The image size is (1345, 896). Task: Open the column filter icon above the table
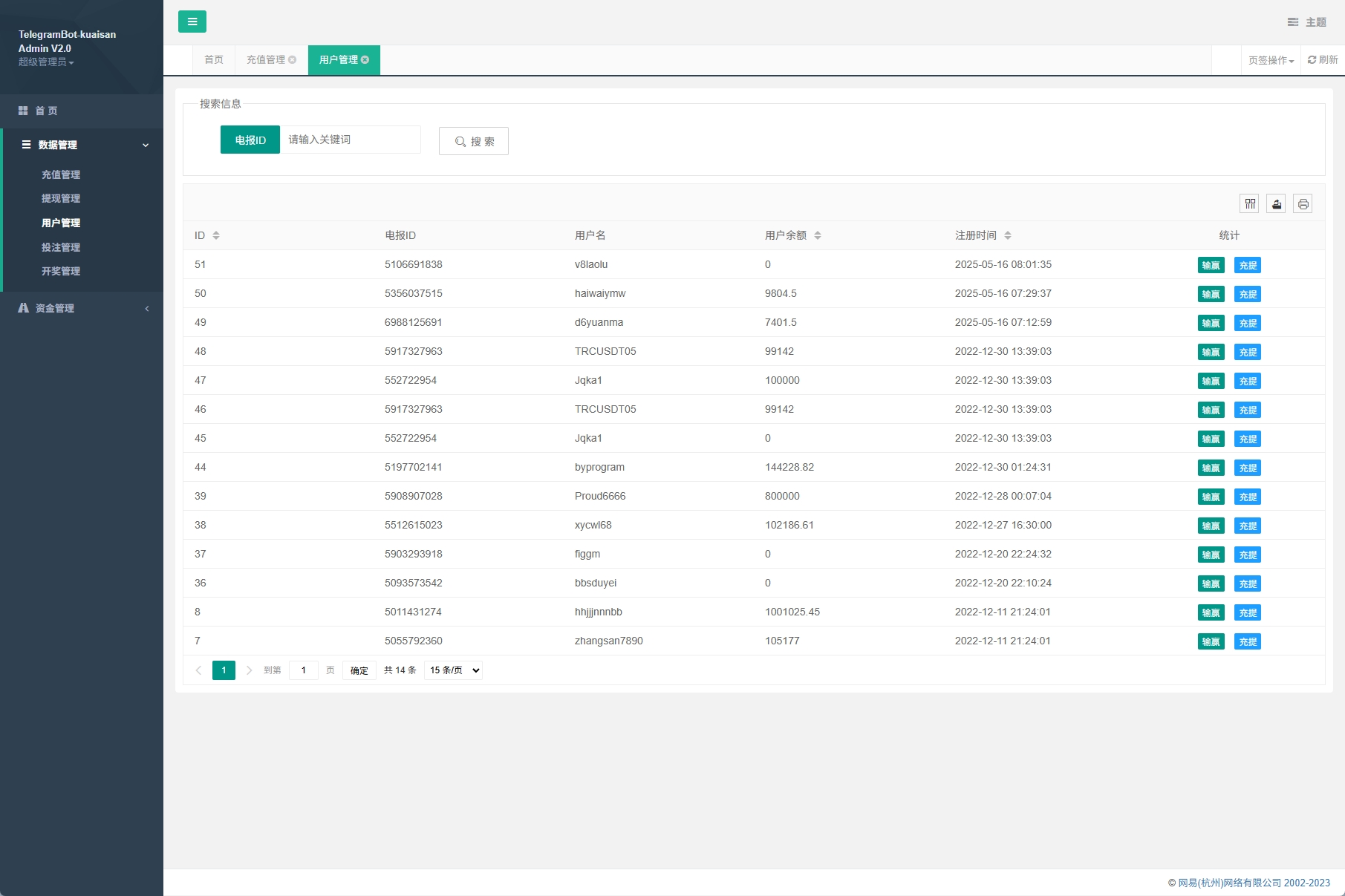coord(1250,203)
